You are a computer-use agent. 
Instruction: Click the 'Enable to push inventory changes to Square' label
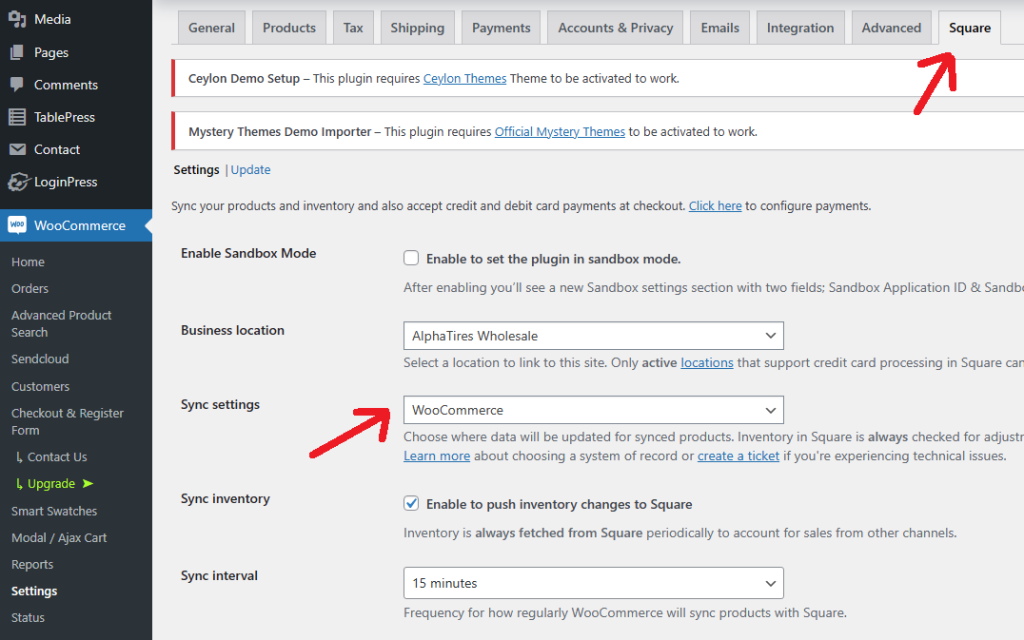559,504
